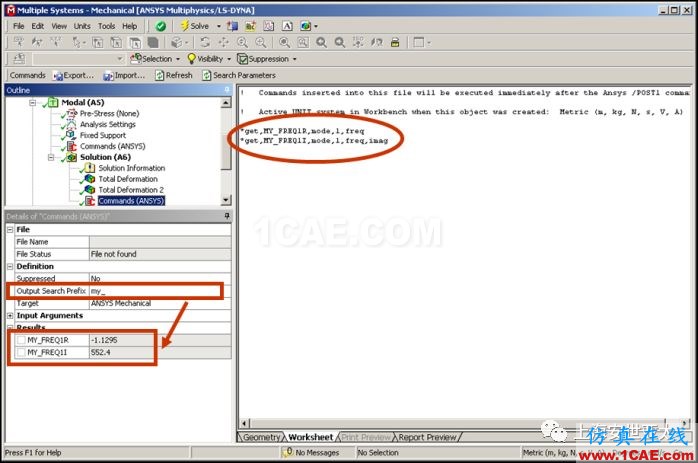Open the Visibility dropdown
The image size is (698, 463).
pyautogui.click(x=209, y=59)
